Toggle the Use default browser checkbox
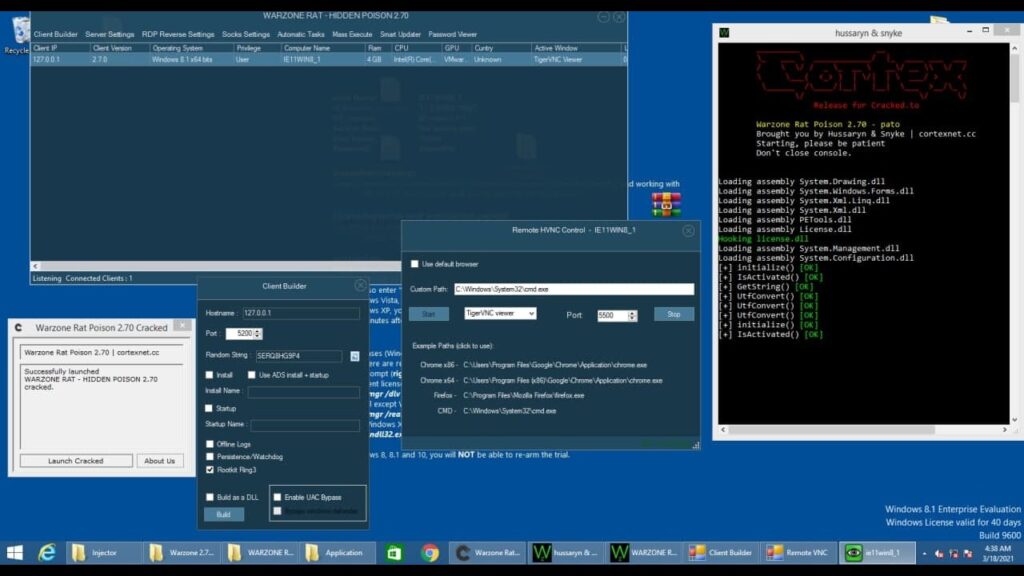This screenshot has width=1024, height=576. (x=415, y=264)
